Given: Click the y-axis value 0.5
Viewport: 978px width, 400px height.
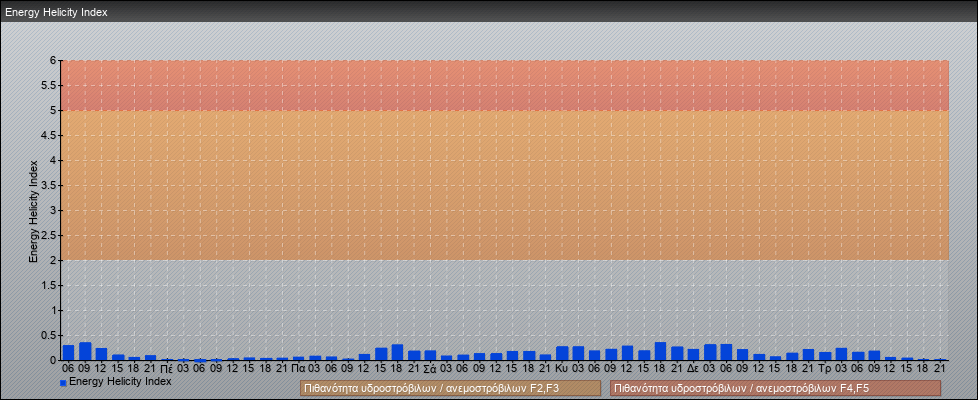Looking at the screenshot, I should point(49,335).
